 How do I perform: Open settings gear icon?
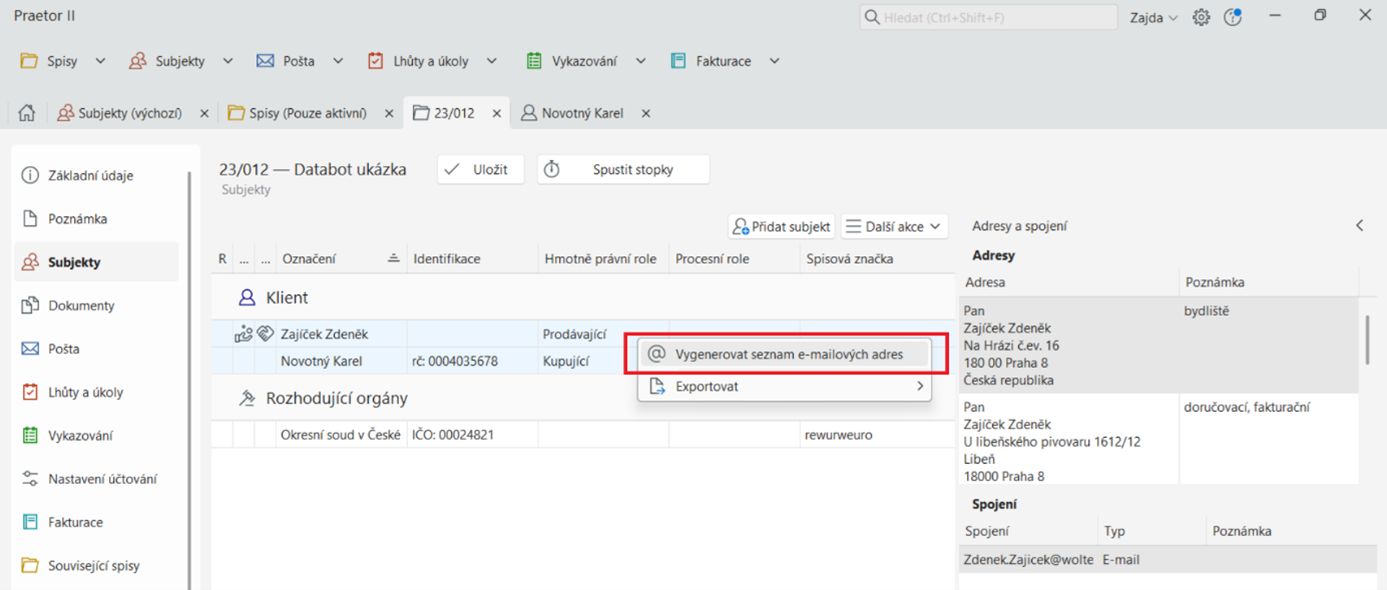click(x=1201, y=17)
